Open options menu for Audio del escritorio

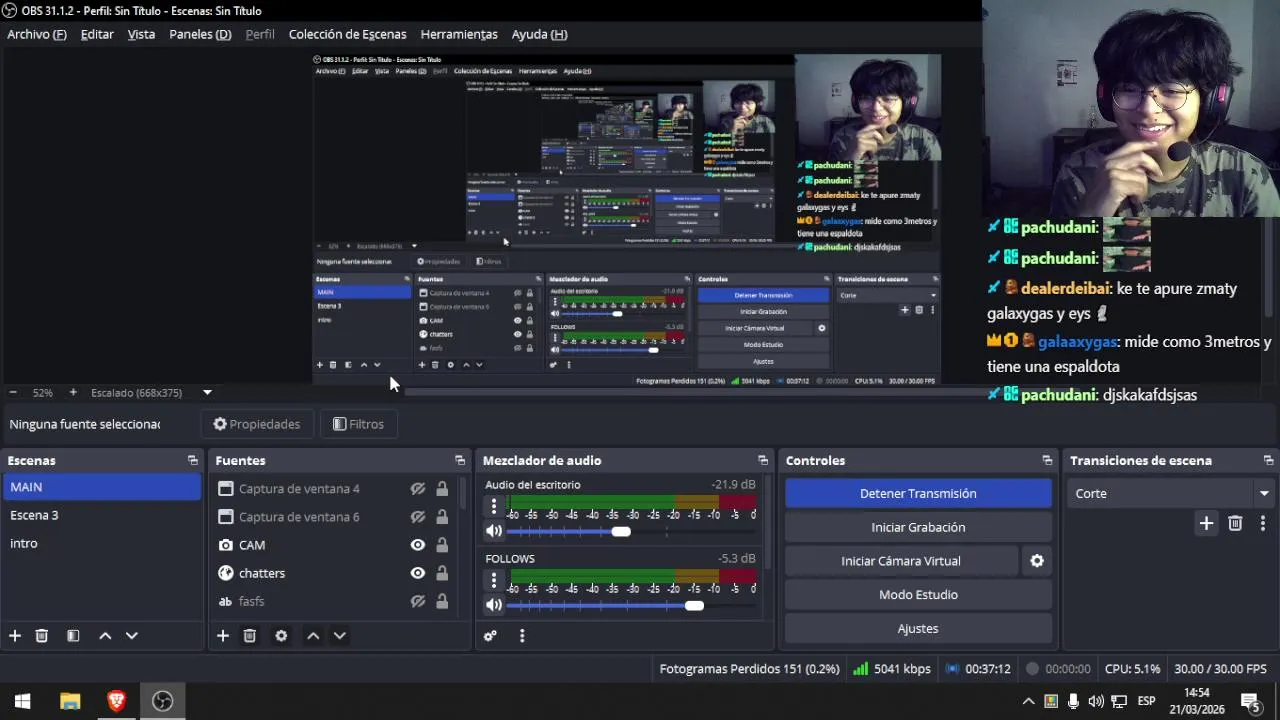493,507
